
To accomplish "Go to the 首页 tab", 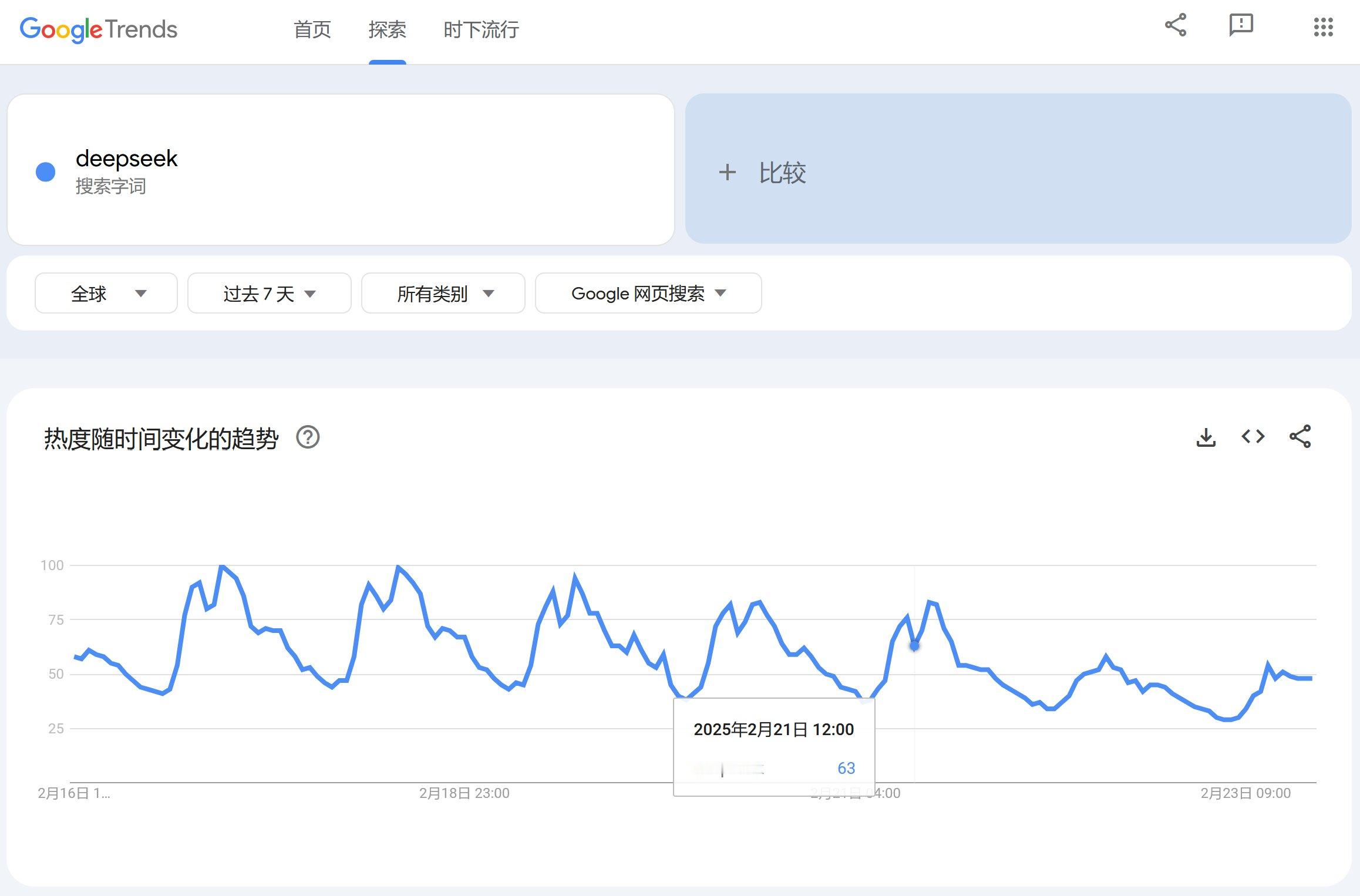I will pyautogui.click(x=312, y=29).
